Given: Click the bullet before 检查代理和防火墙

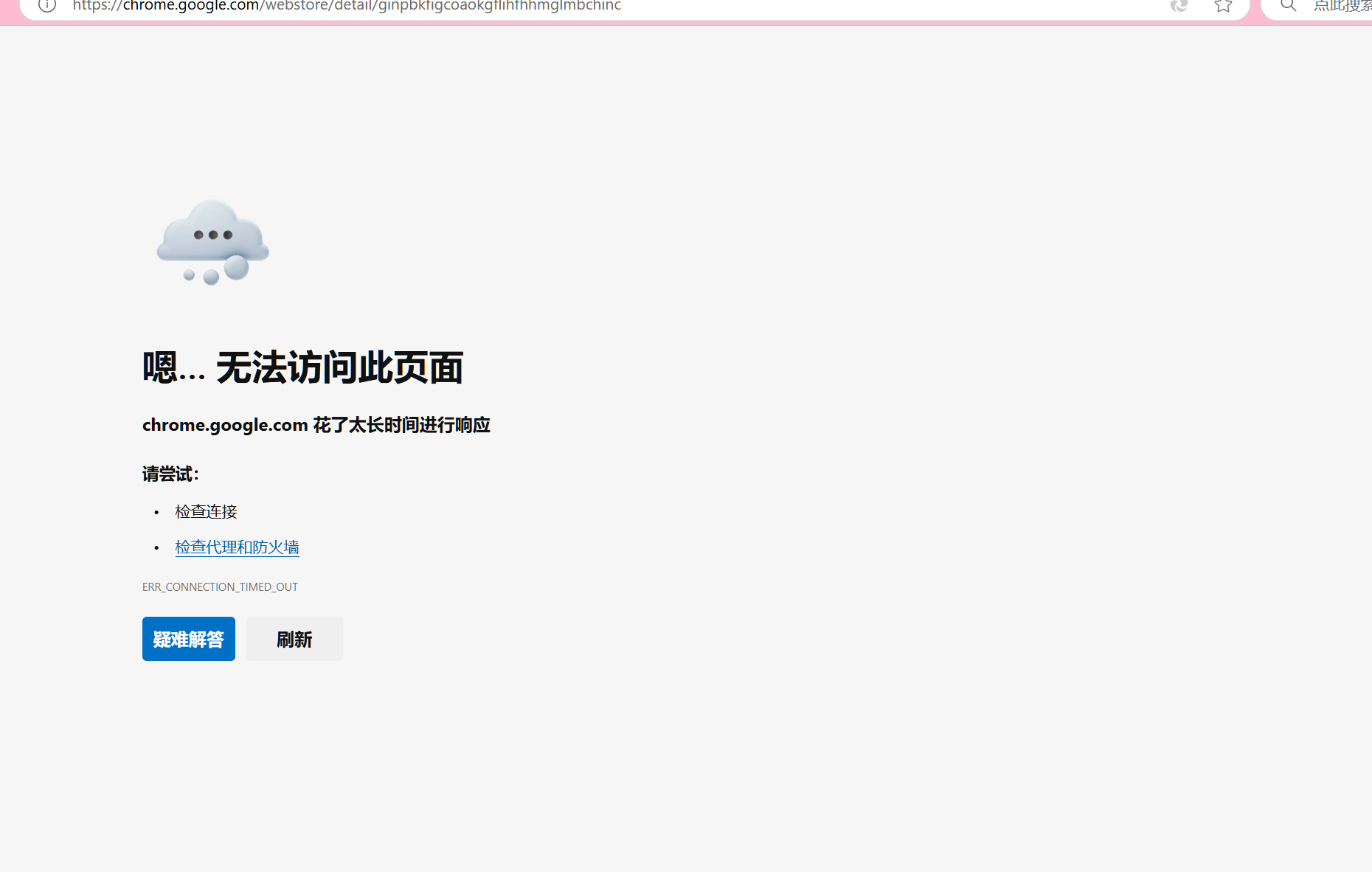Looking at the screenshot, I should [156, 547].
